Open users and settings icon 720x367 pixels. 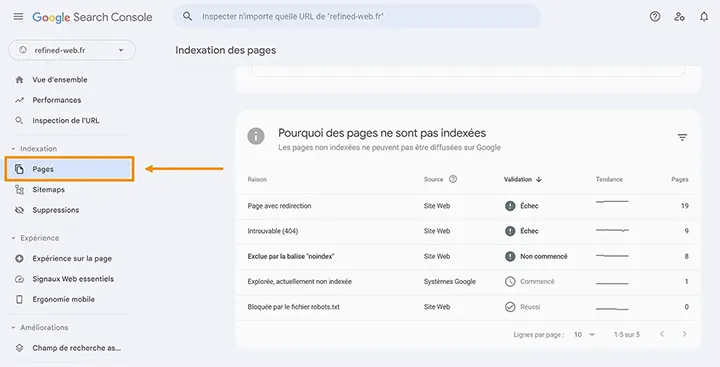pos(680,17)
